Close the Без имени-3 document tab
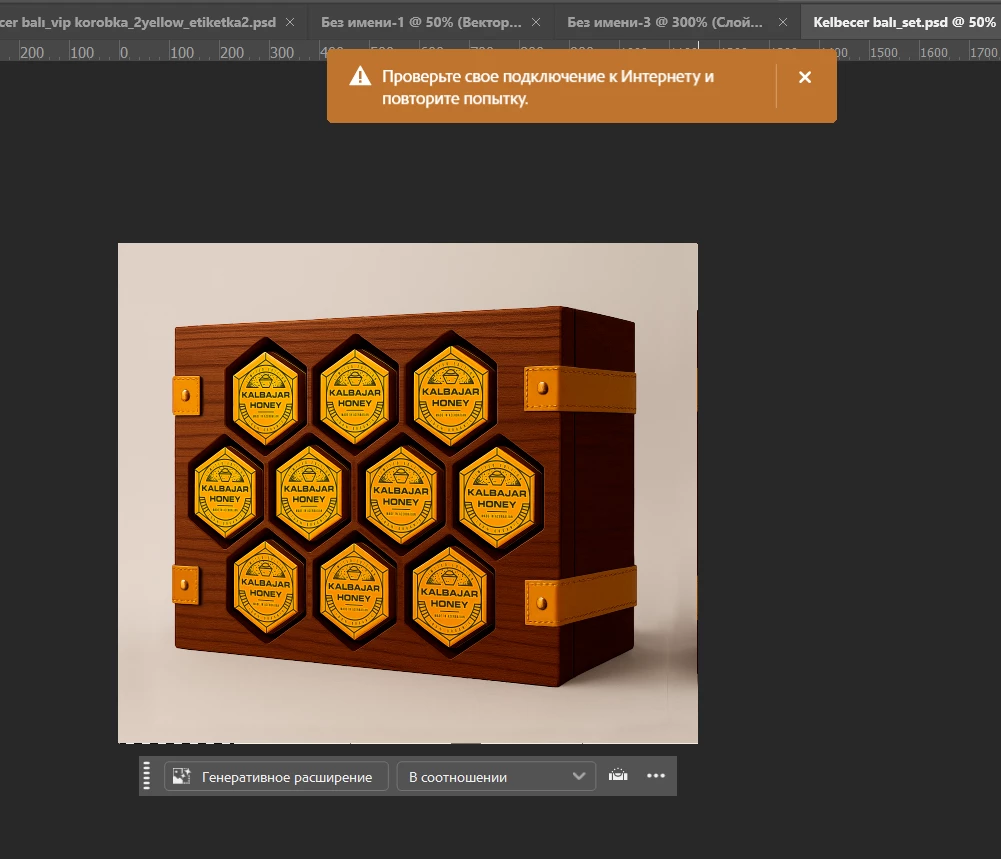The height and width of the screenshot is (859, 1001). point(783,22)
